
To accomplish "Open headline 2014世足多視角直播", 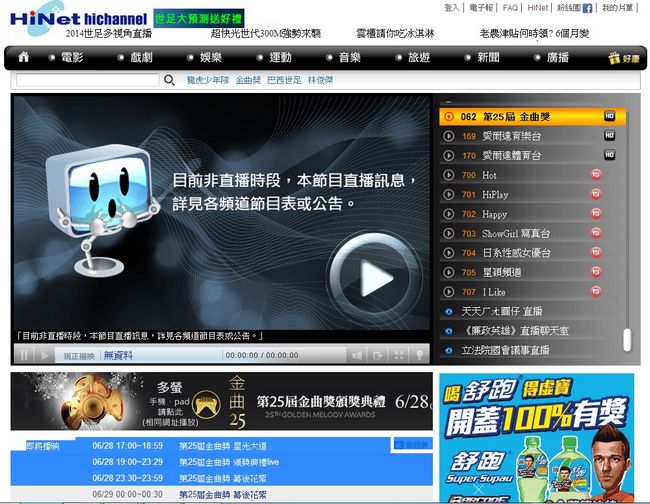I will (109, 34).
